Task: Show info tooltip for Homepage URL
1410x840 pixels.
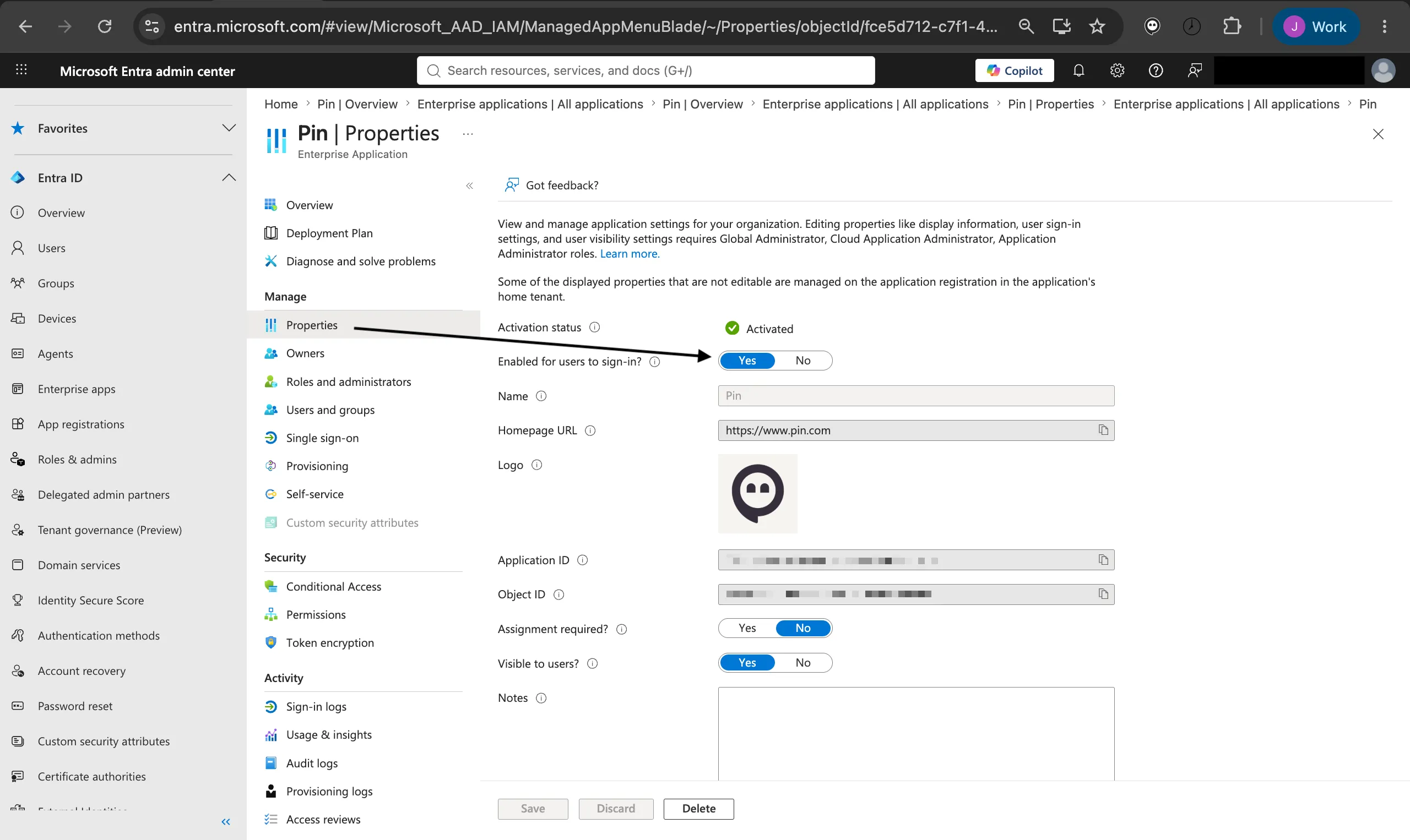Action: [x=590, y=431]
